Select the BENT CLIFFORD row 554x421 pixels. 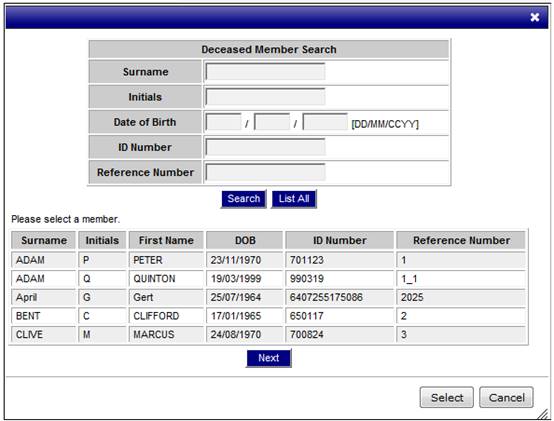click(268, 316)
